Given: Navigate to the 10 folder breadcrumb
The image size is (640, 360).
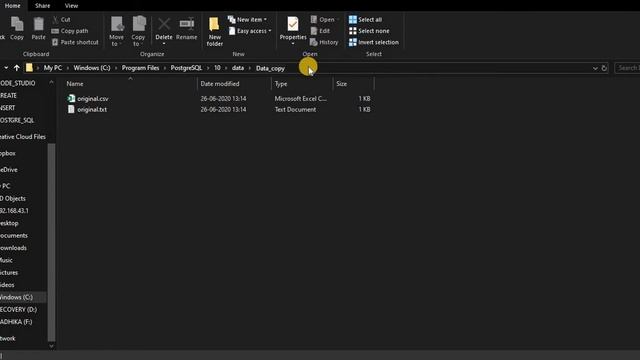Looking at the screenshot, I should point(217,68).
